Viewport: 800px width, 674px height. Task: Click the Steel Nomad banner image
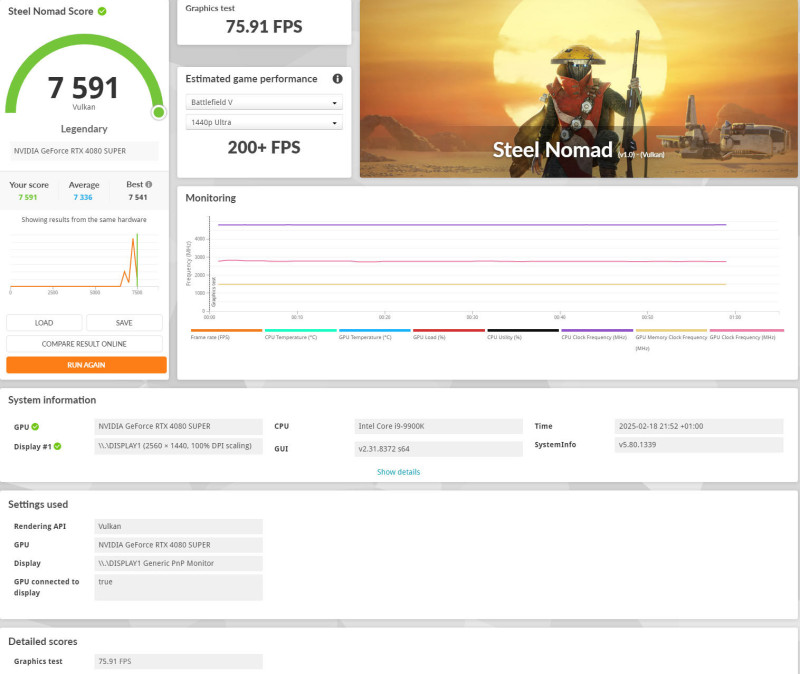pyautogui.click(x=579, y=89)
